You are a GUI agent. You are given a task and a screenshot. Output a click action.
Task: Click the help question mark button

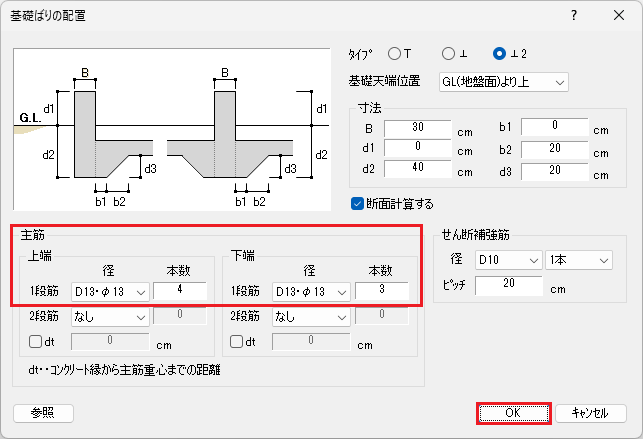coord(573,16)
